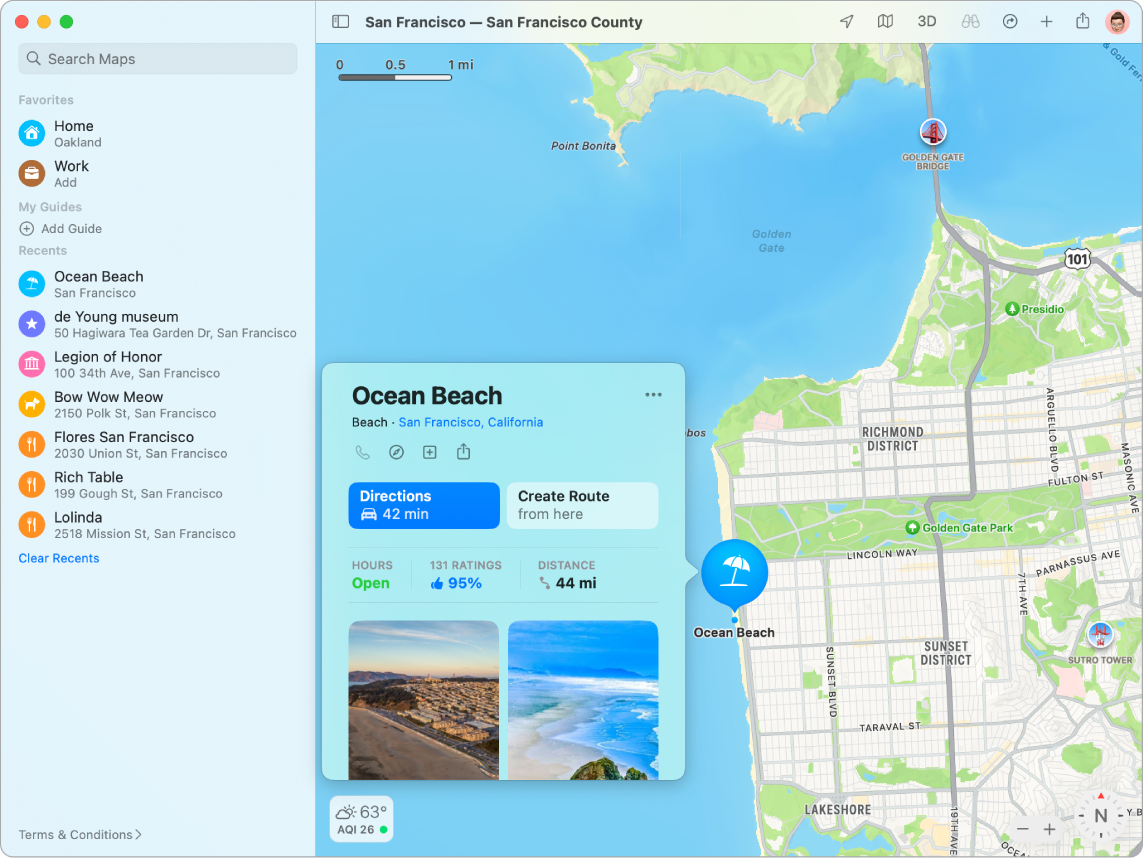
Task: Enable 3D map view
Action: [x=927, y=21]
